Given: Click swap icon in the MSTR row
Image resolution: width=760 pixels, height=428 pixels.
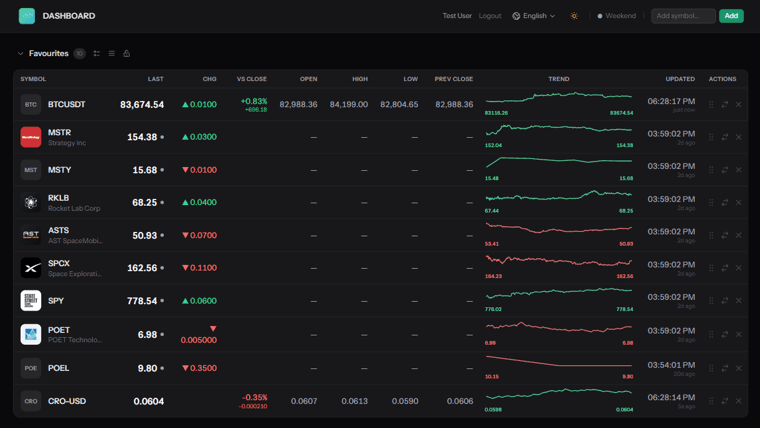Looking at the screenshot, I should (725, 137).
